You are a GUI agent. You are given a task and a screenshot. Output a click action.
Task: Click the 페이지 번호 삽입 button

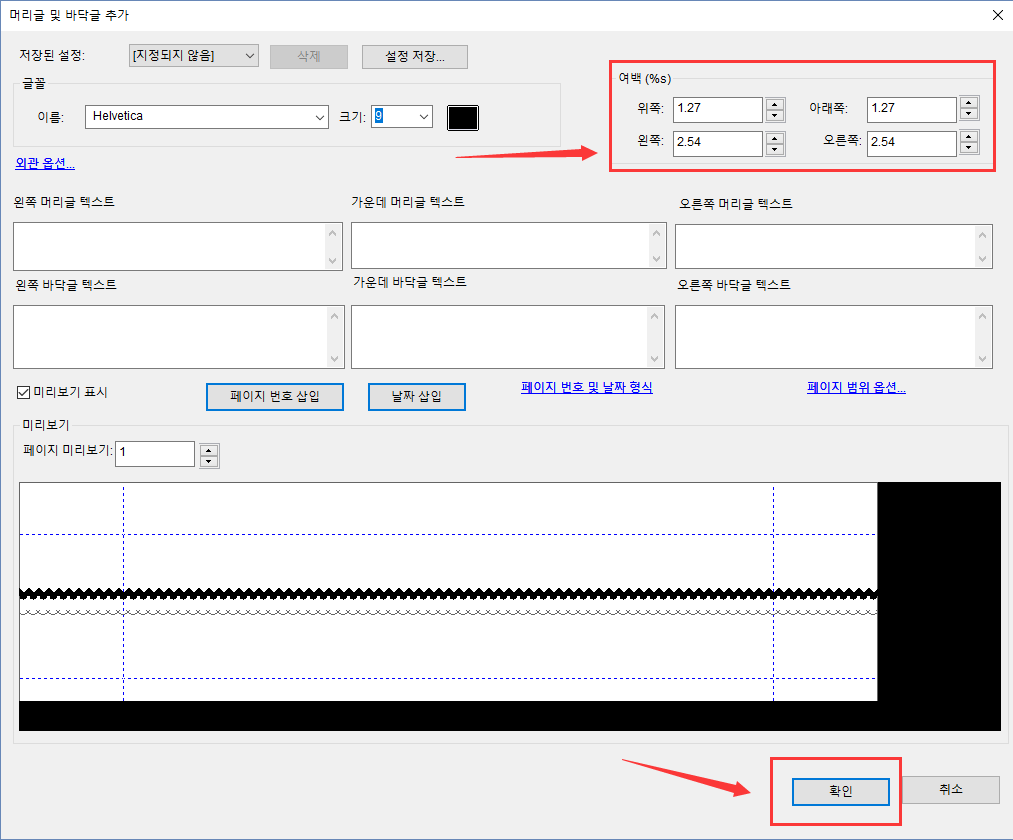[274, 396]
